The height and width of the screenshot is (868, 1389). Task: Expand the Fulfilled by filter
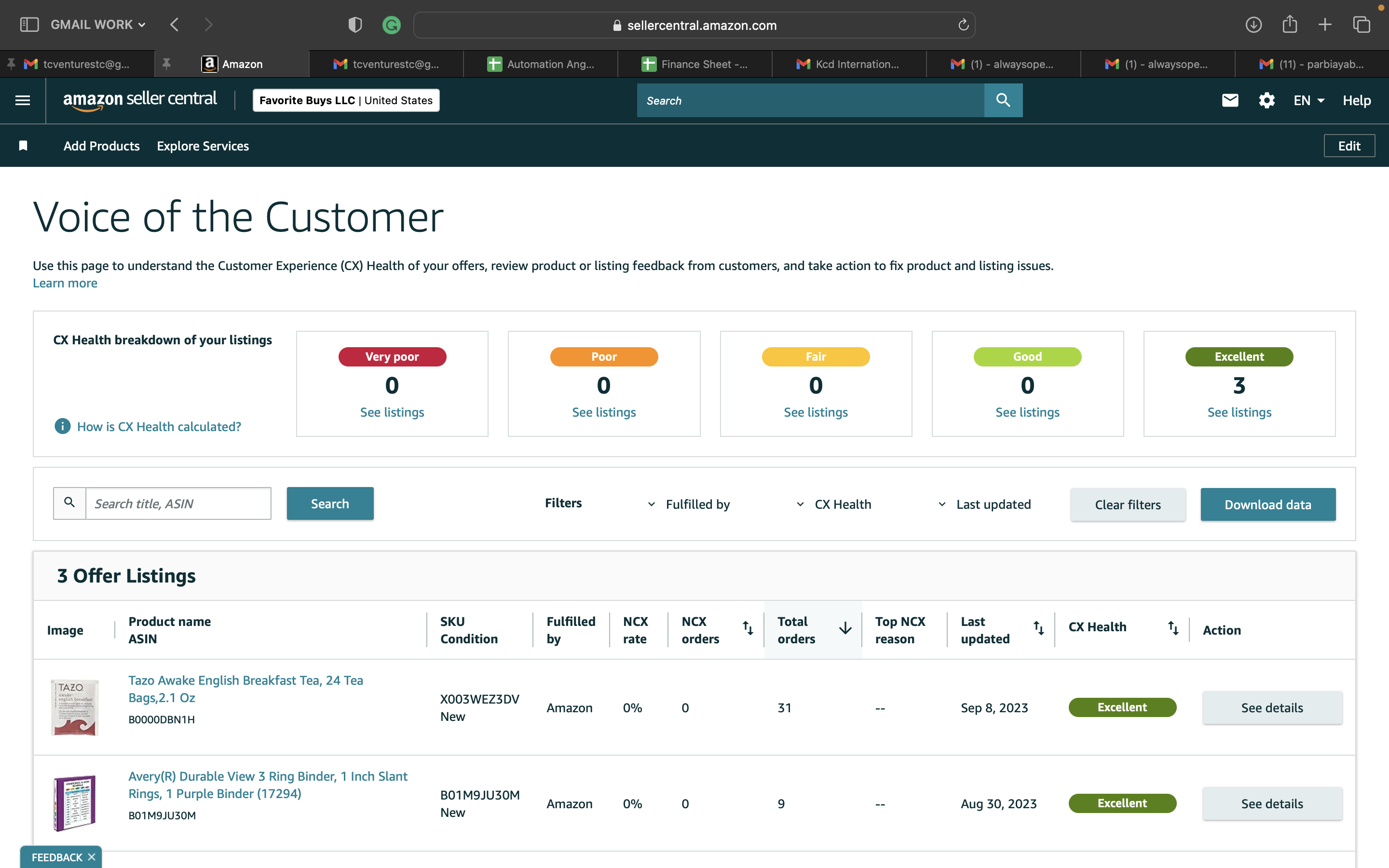point(689,504)
